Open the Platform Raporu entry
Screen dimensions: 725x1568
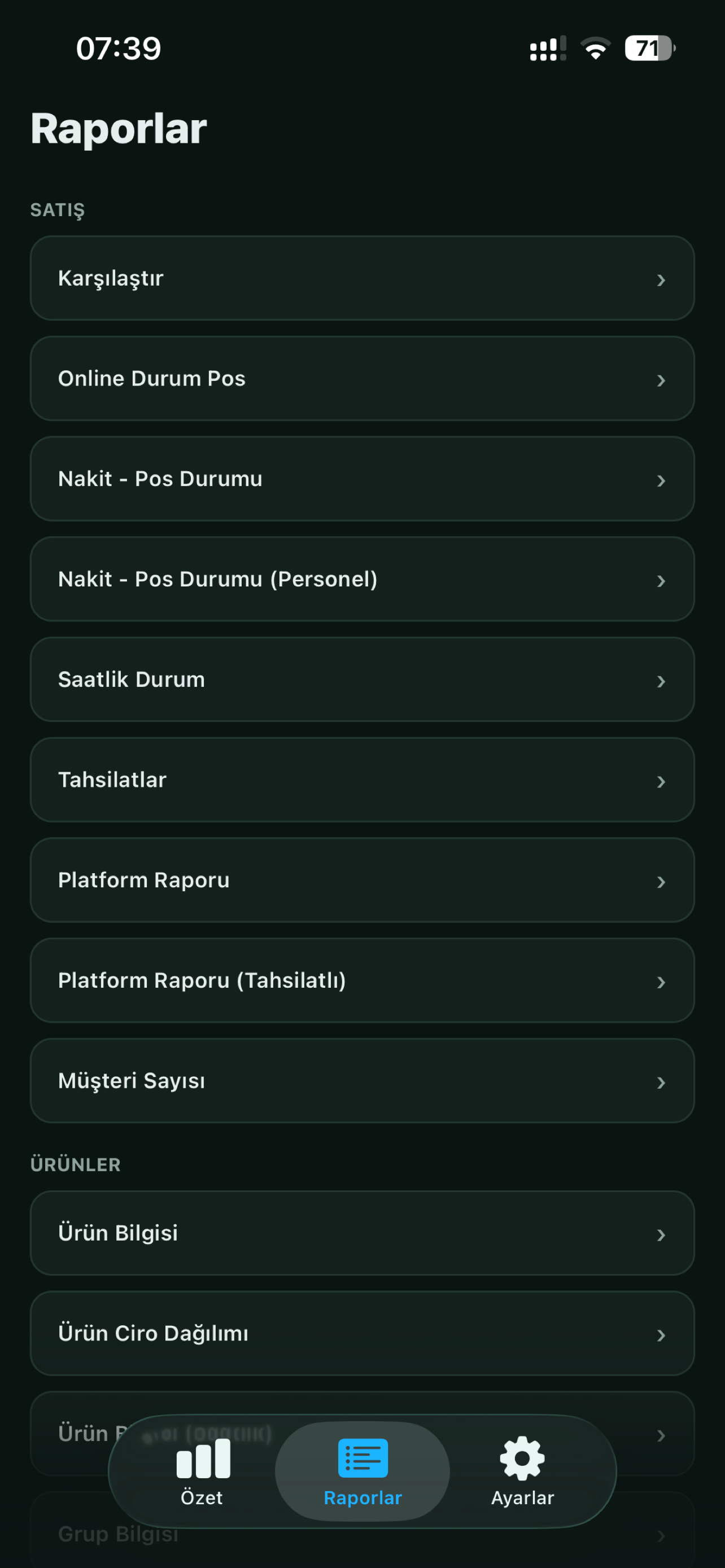(x=362, y=880)
